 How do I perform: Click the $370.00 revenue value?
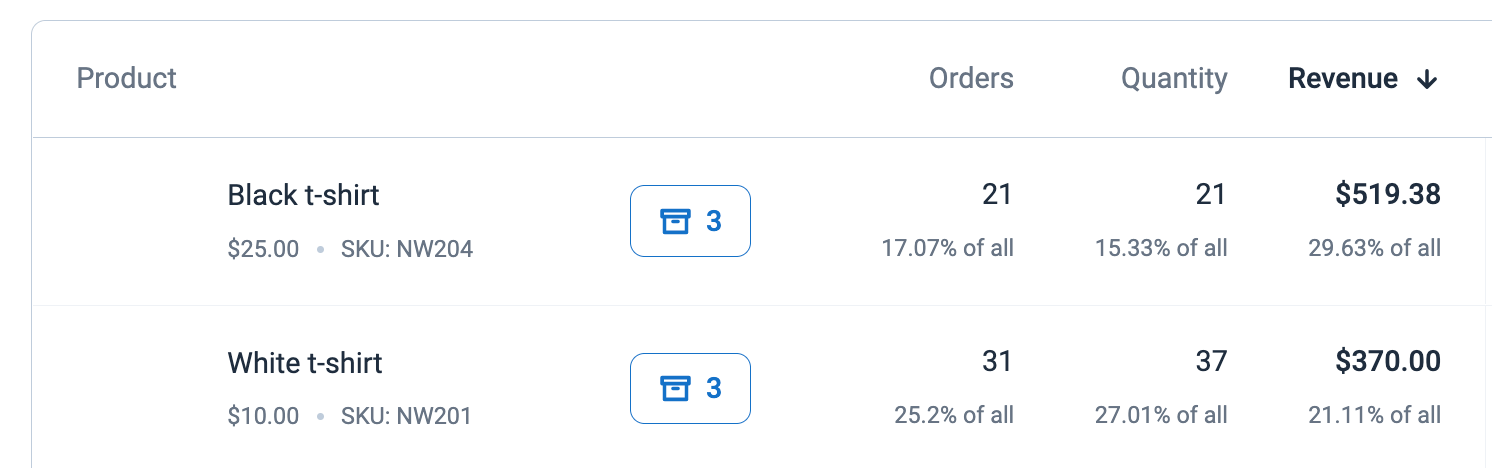1388,362
